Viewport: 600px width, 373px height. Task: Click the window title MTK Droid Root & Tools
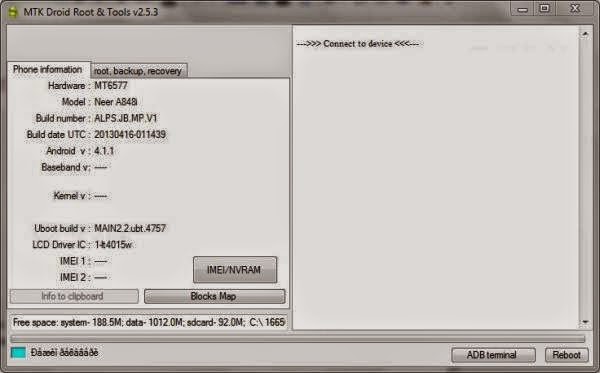[x=91, y=12]
